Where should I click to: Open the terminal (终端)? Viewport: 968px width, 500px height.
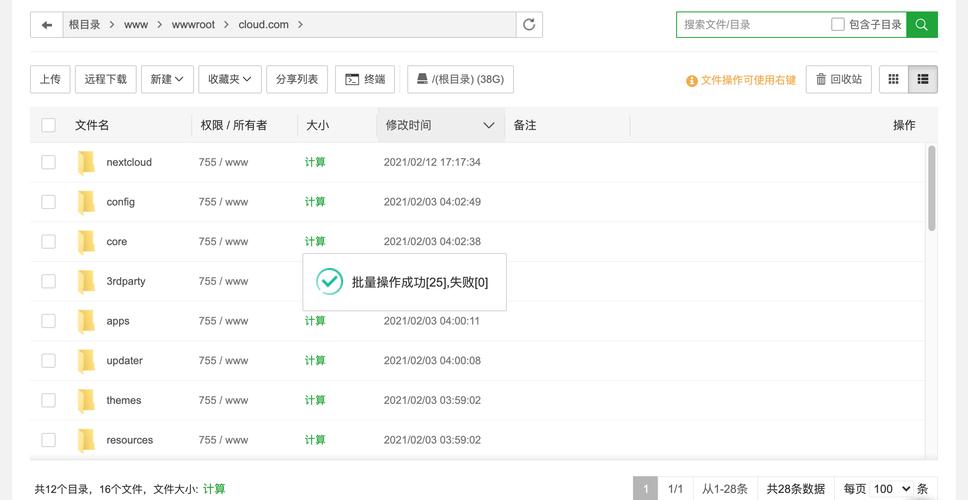coord(365,79)
